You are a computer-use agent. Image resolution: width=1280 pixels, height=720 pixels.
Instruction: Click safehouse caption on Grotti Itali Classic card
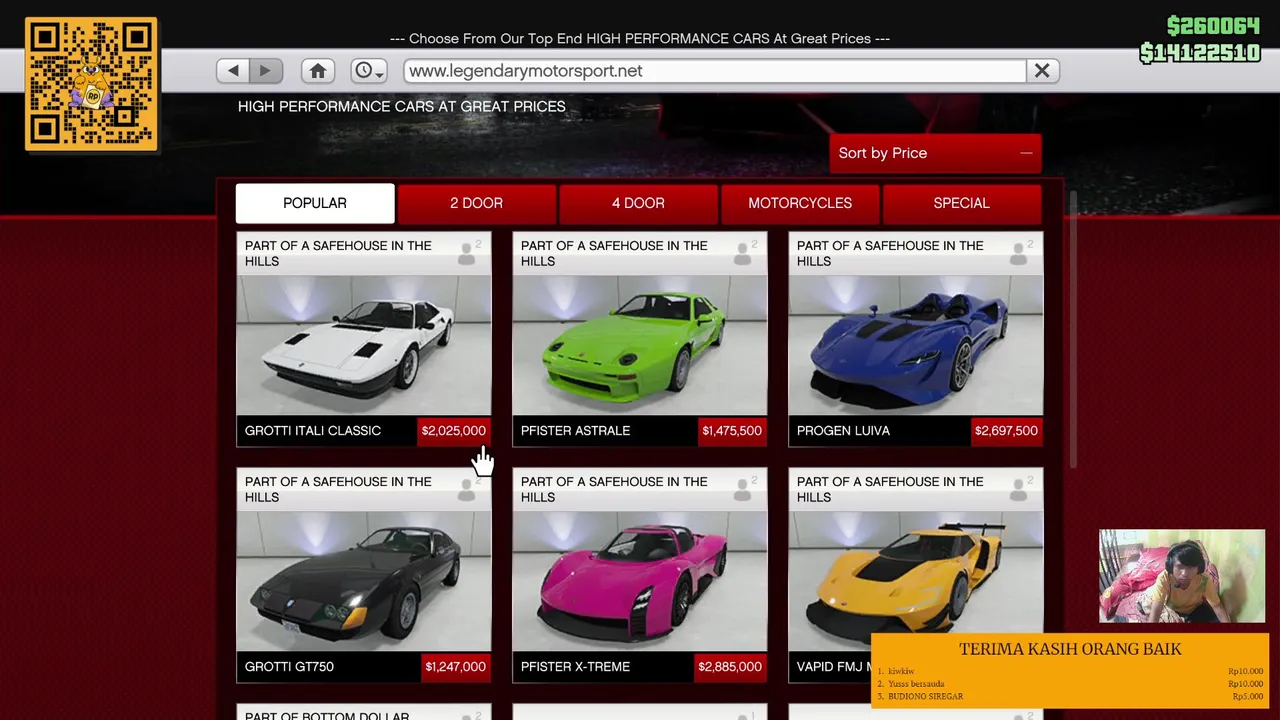(338, 253)
